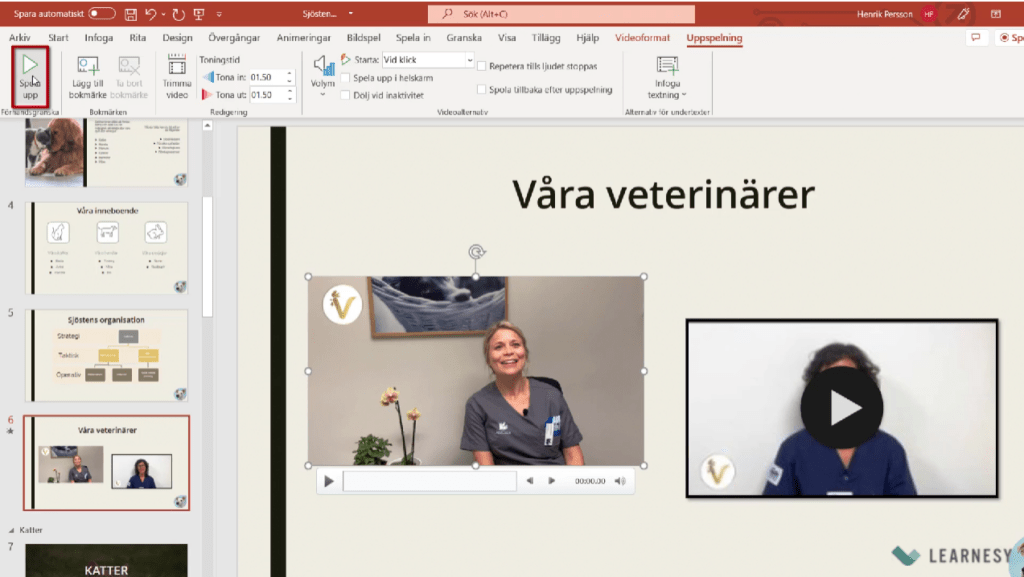Open the Trimma video tool

177,75
